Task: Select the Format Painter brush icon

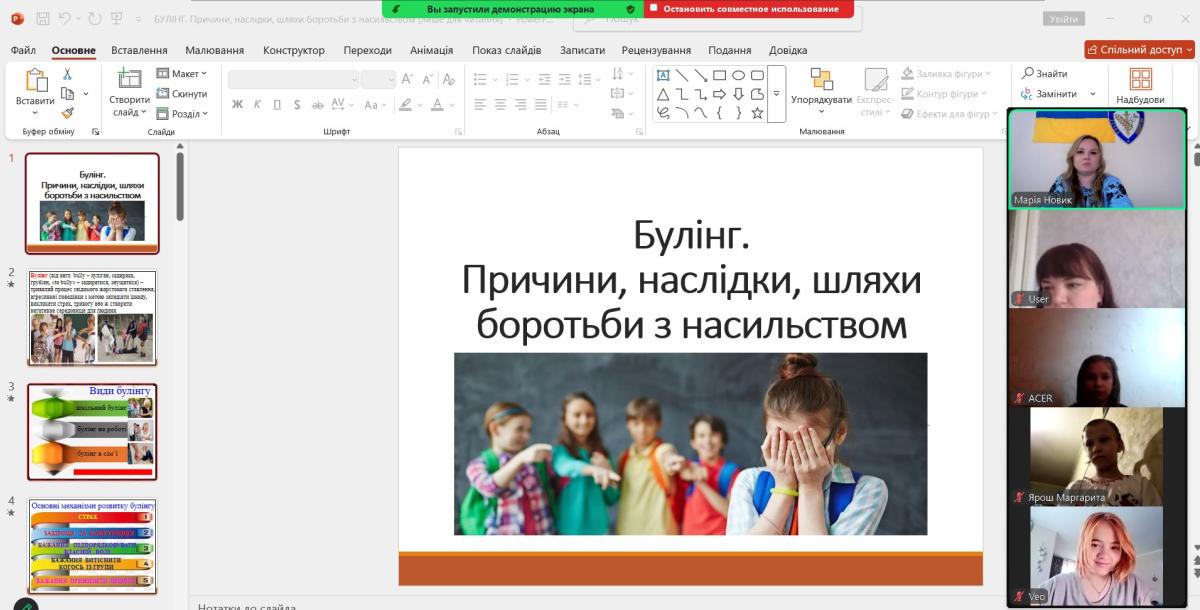Action: (67, 113)
